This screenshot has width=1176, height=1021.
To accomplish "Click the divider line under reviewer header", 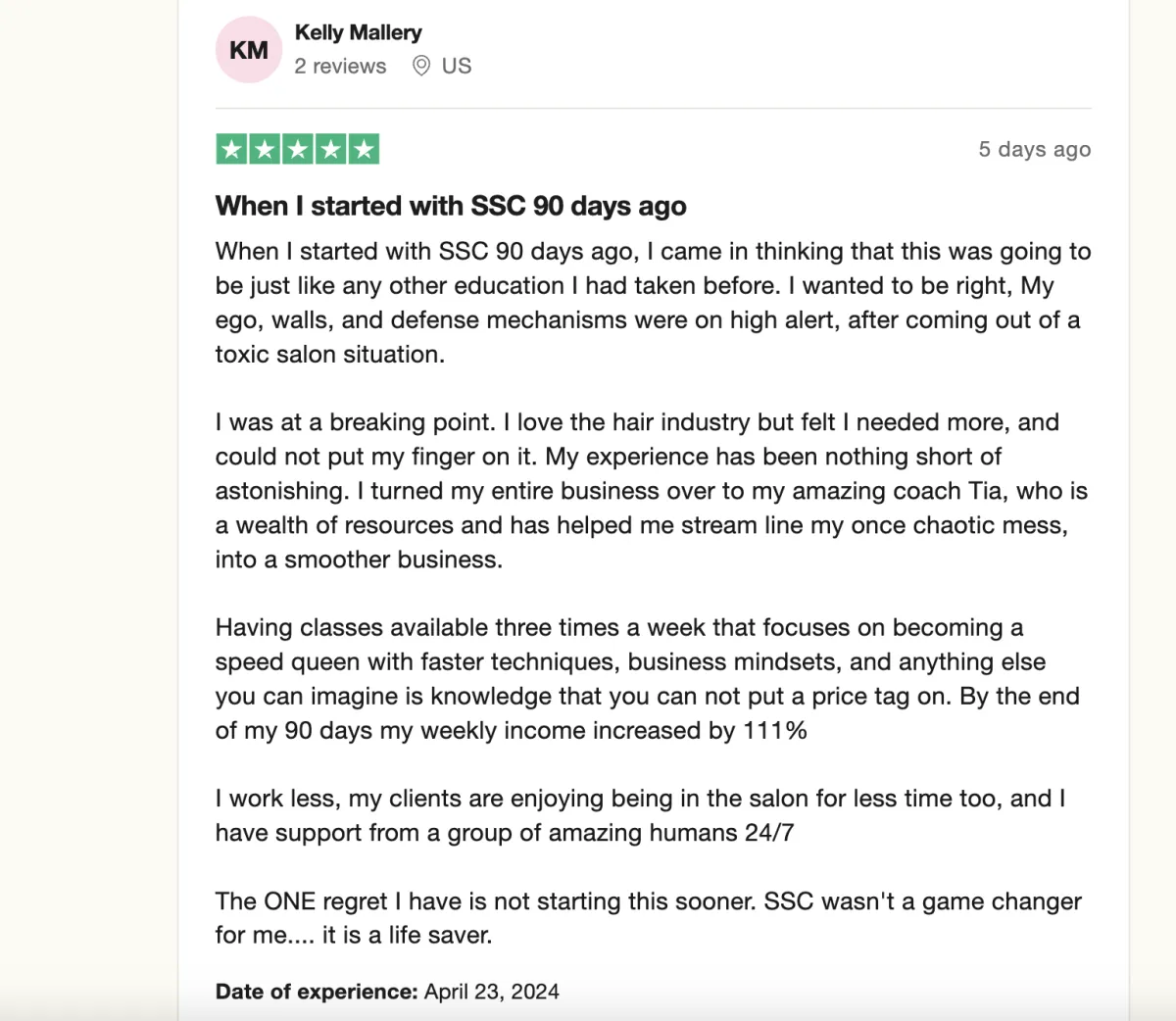I will [654, 108].
